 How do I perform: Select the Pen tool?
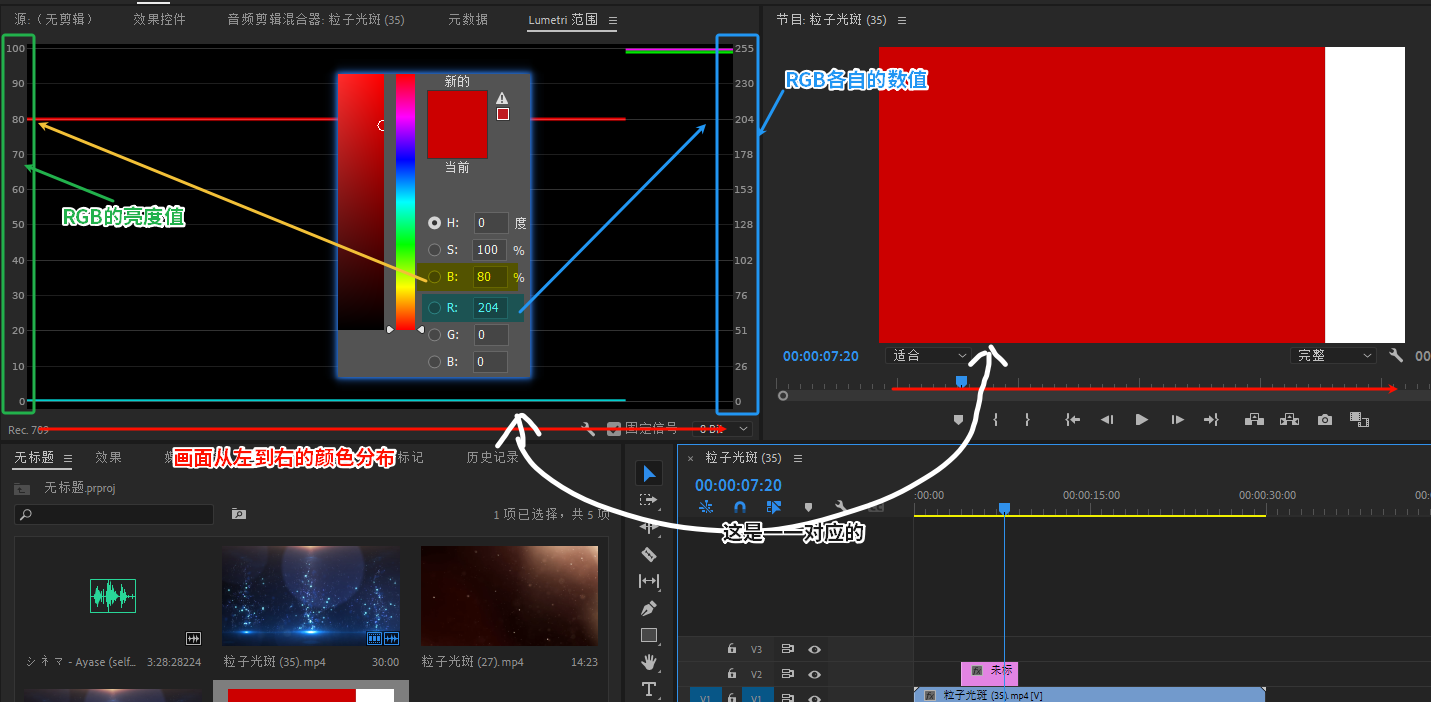point(648,608)
